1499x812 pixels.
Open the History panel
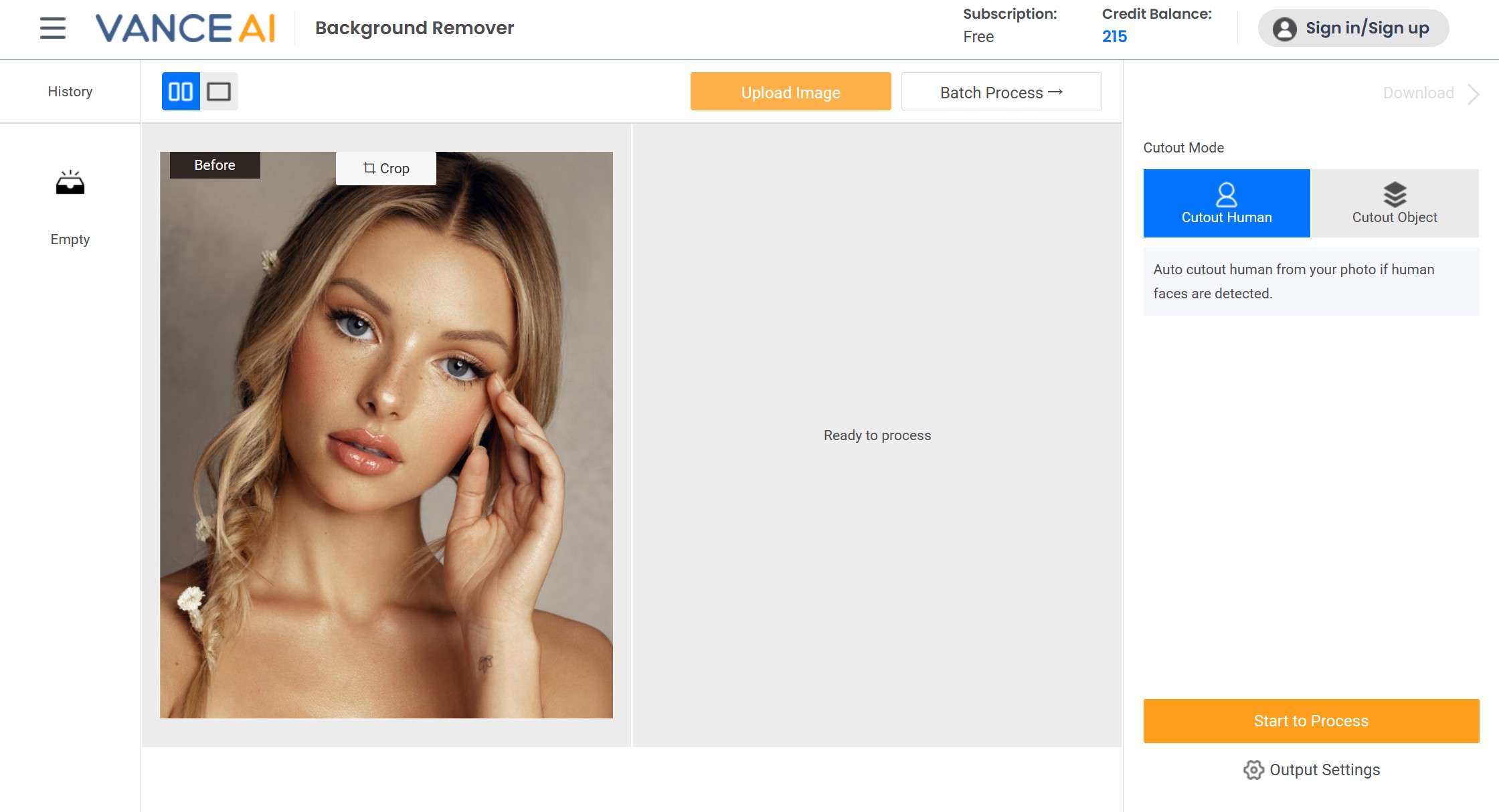[70, 91]
